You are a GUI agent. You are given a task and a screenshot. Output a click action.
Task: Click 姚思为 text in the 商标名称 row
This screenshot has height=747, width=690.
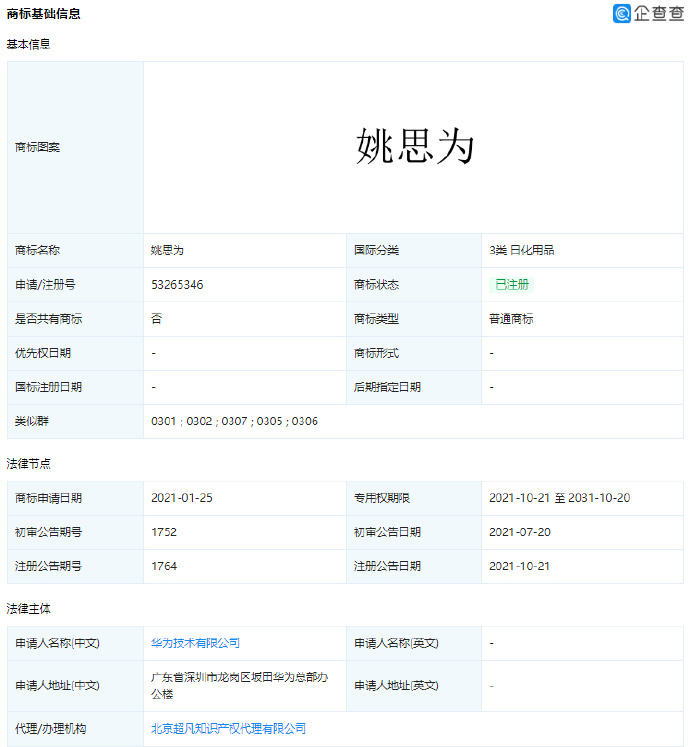point(167,250)
